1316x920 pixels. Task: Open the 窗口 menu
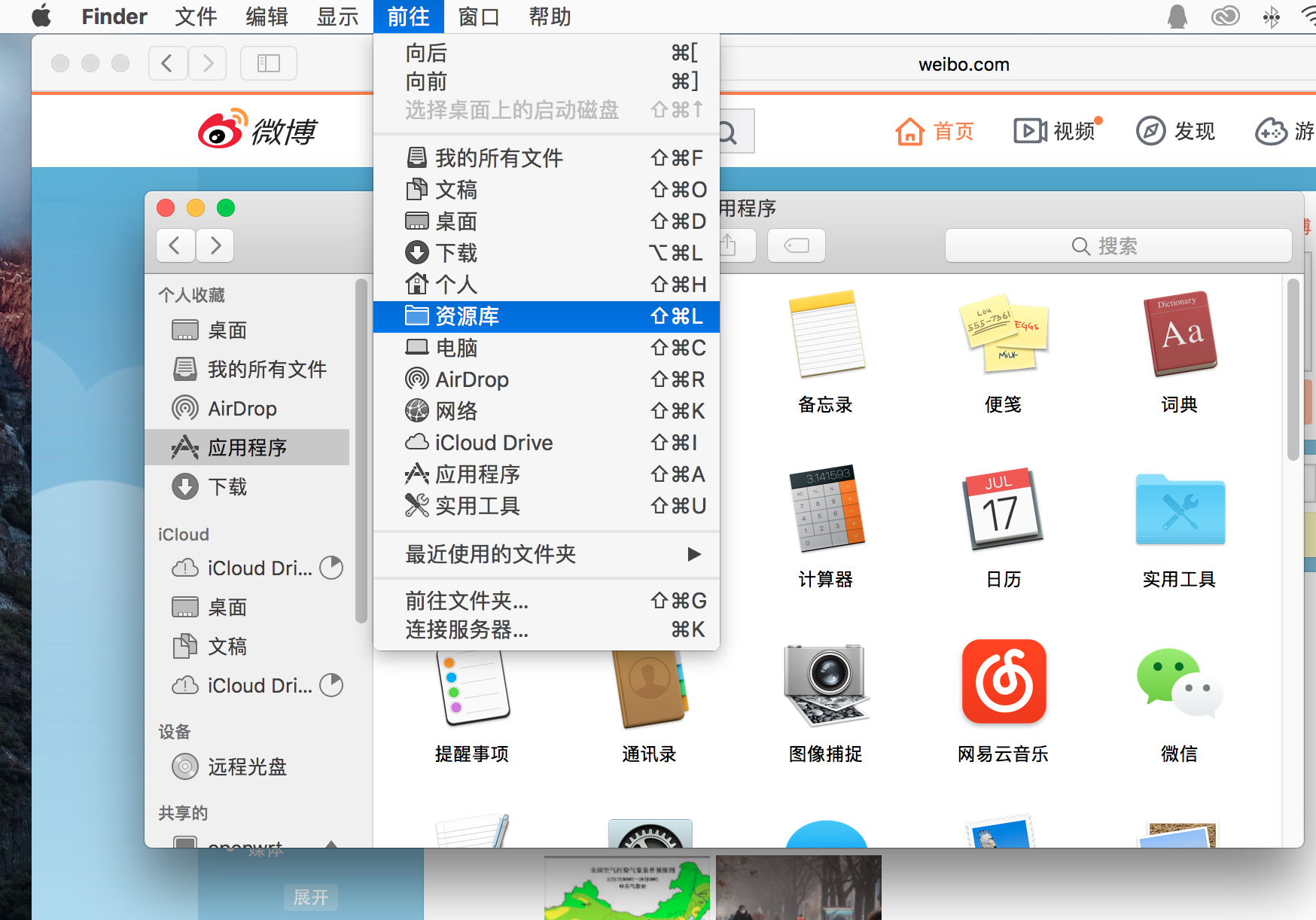479,17
